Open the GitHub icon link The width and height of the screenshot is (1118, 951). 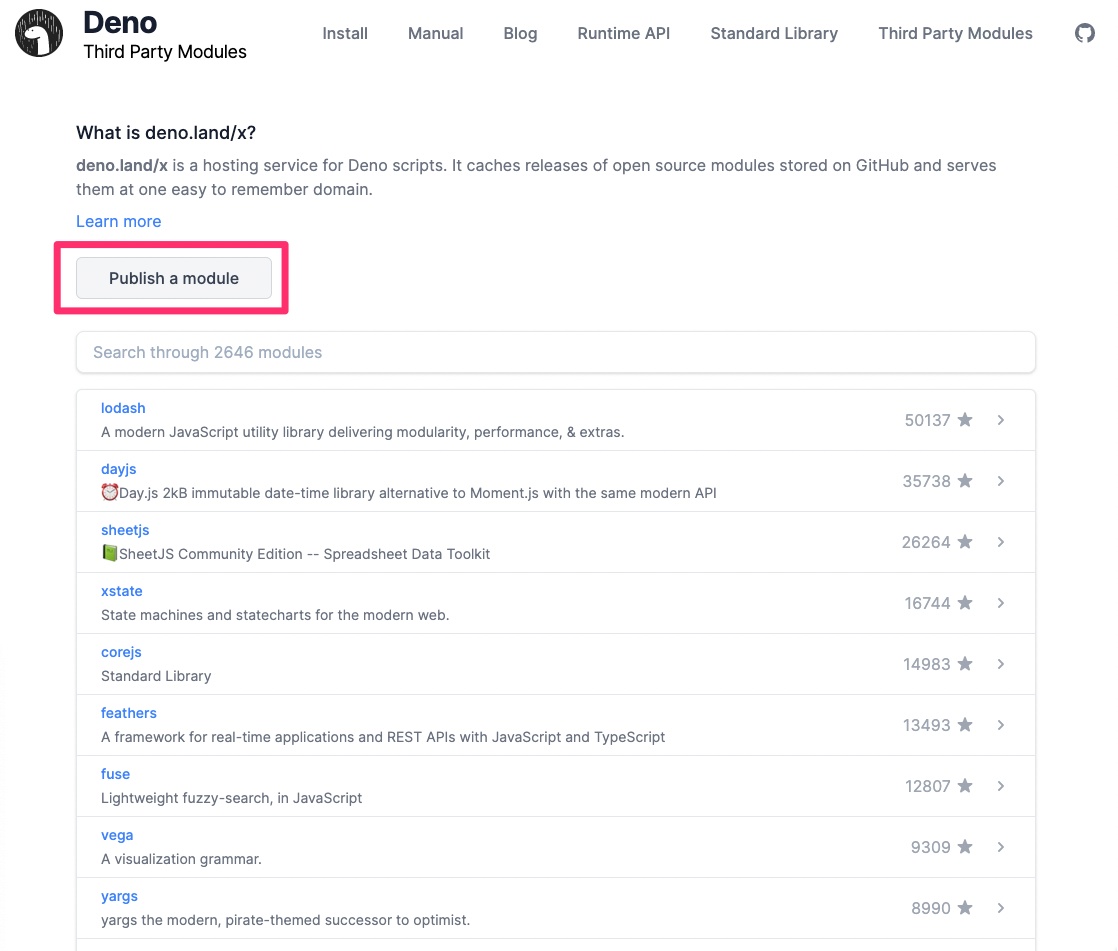tap(1084, 33)
